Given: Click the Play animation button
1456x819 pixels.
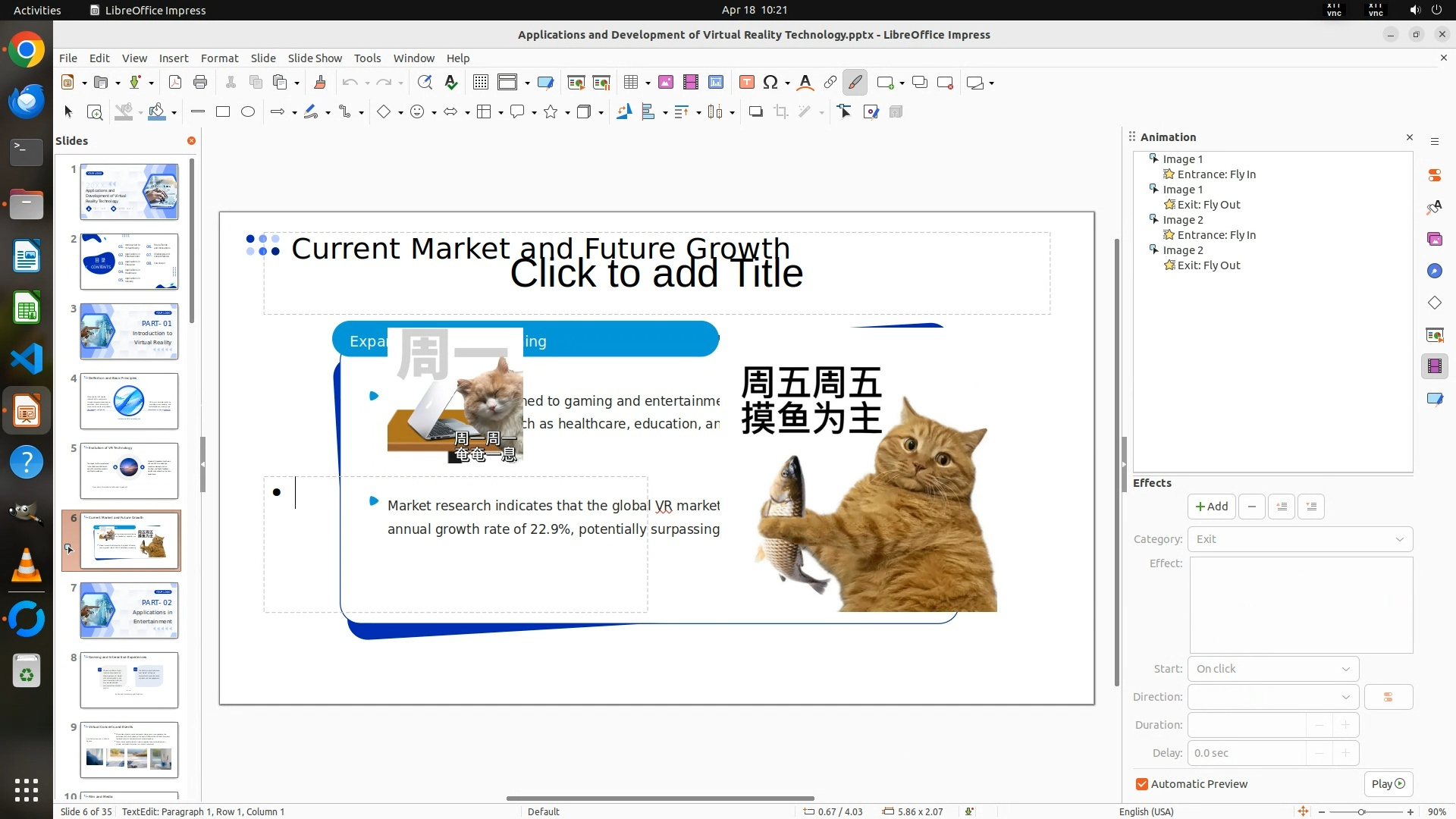Looking at the screenshot, I should point(1388,784).
